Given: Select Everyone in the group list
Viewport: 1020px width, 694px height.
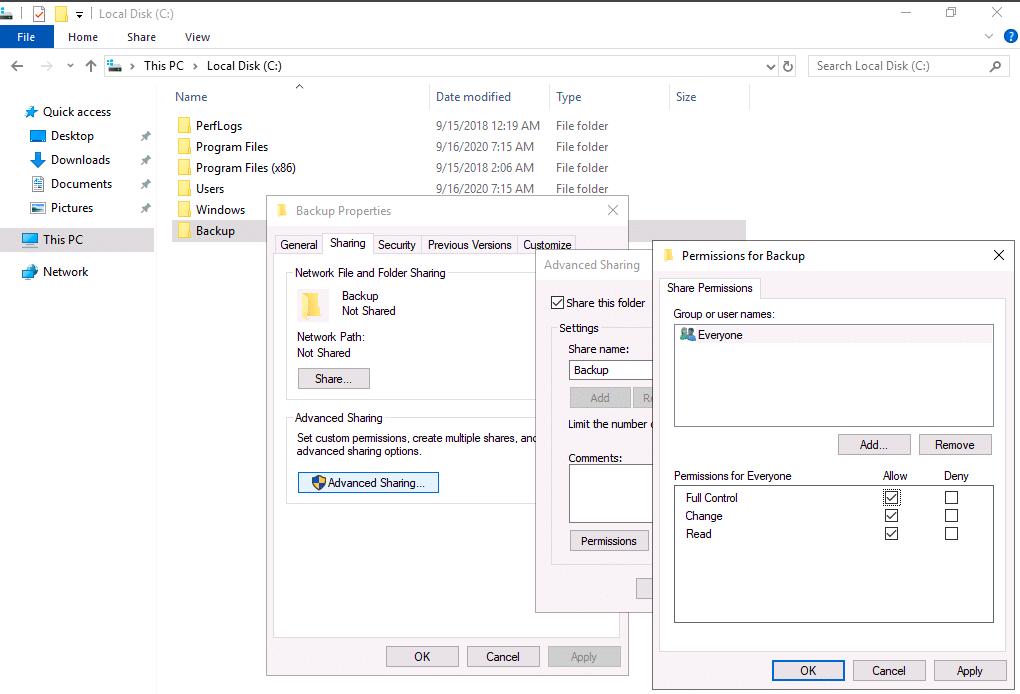Looking at the screenshot, I should tap(719, 335).
